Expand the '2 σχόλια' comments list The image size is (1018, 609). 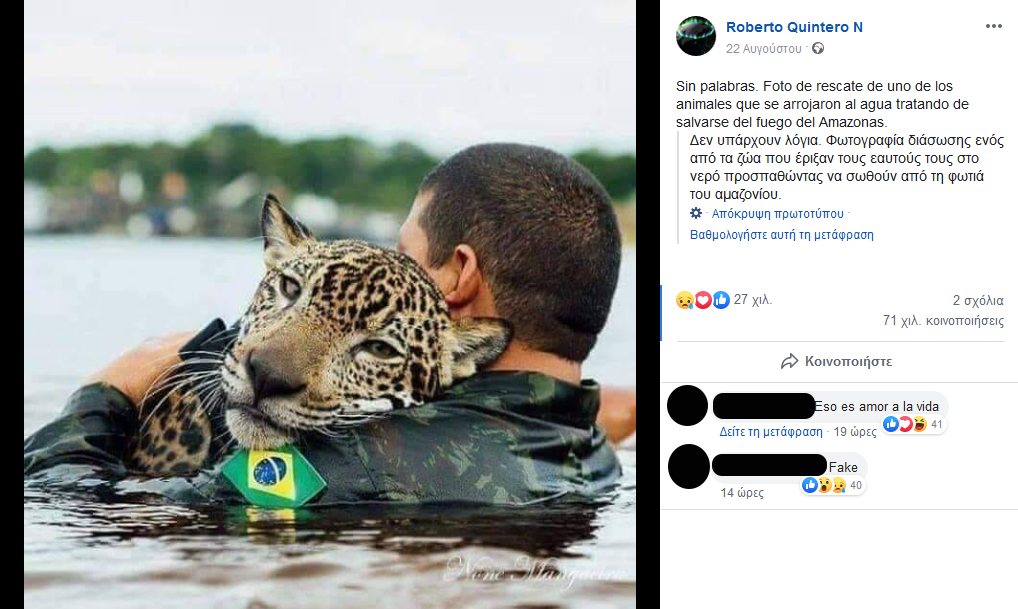click(978, 300)
